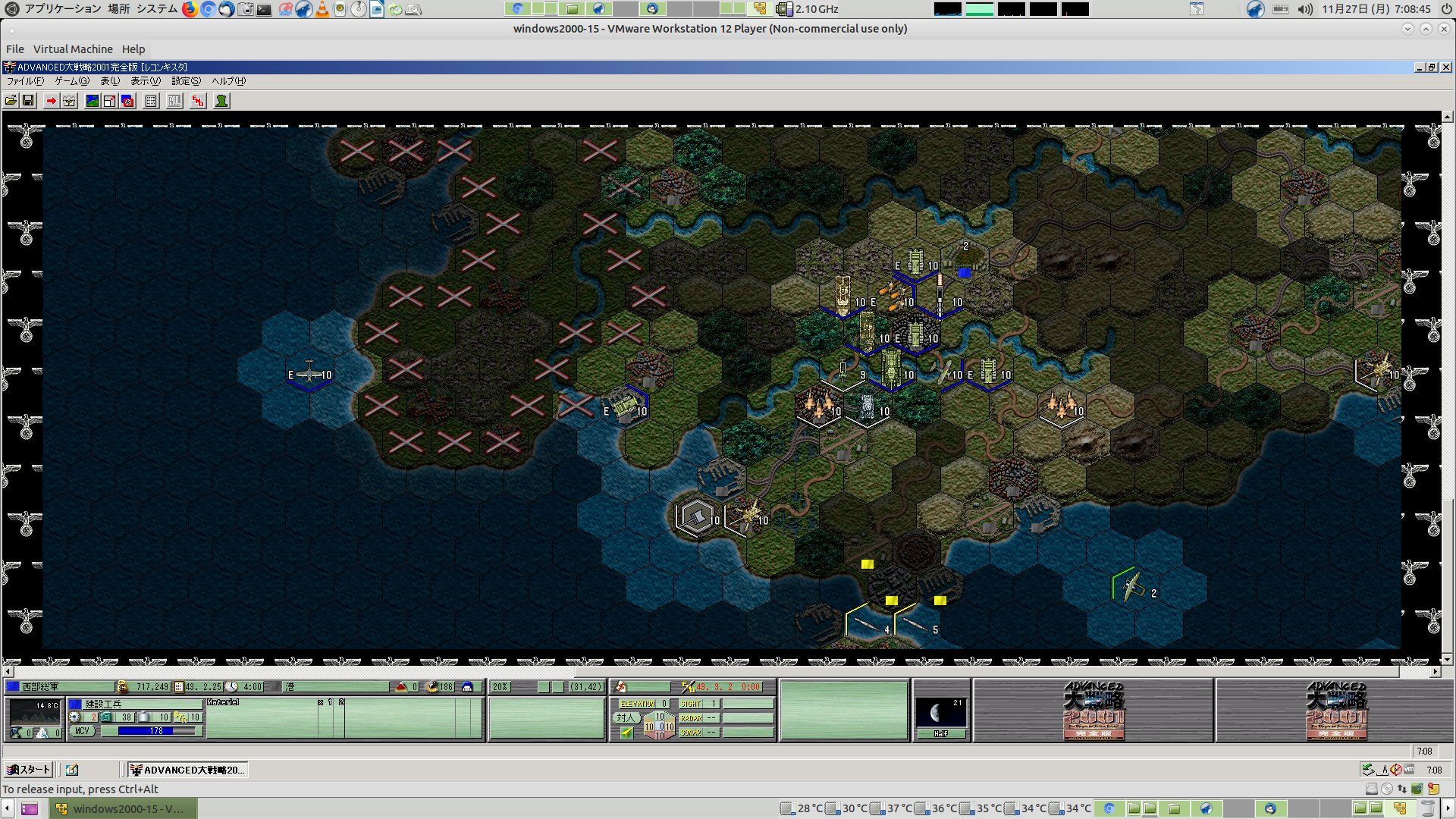Click the grid table toolbar icon
The height and width of the screenshot is (819, 1456).
(151, 101)
